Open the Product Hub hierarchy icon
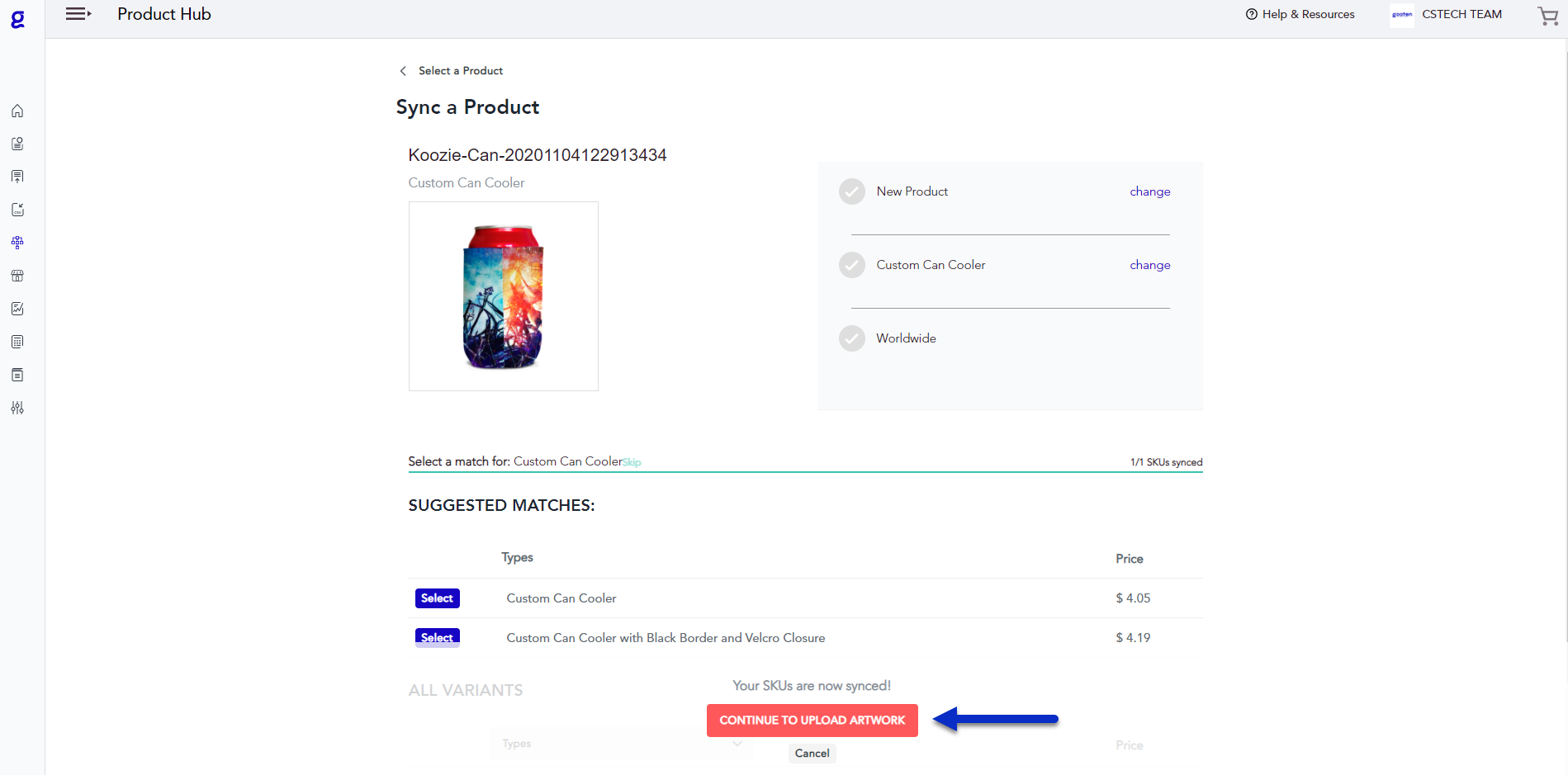1568x775 pixels. tap(17, 243)
